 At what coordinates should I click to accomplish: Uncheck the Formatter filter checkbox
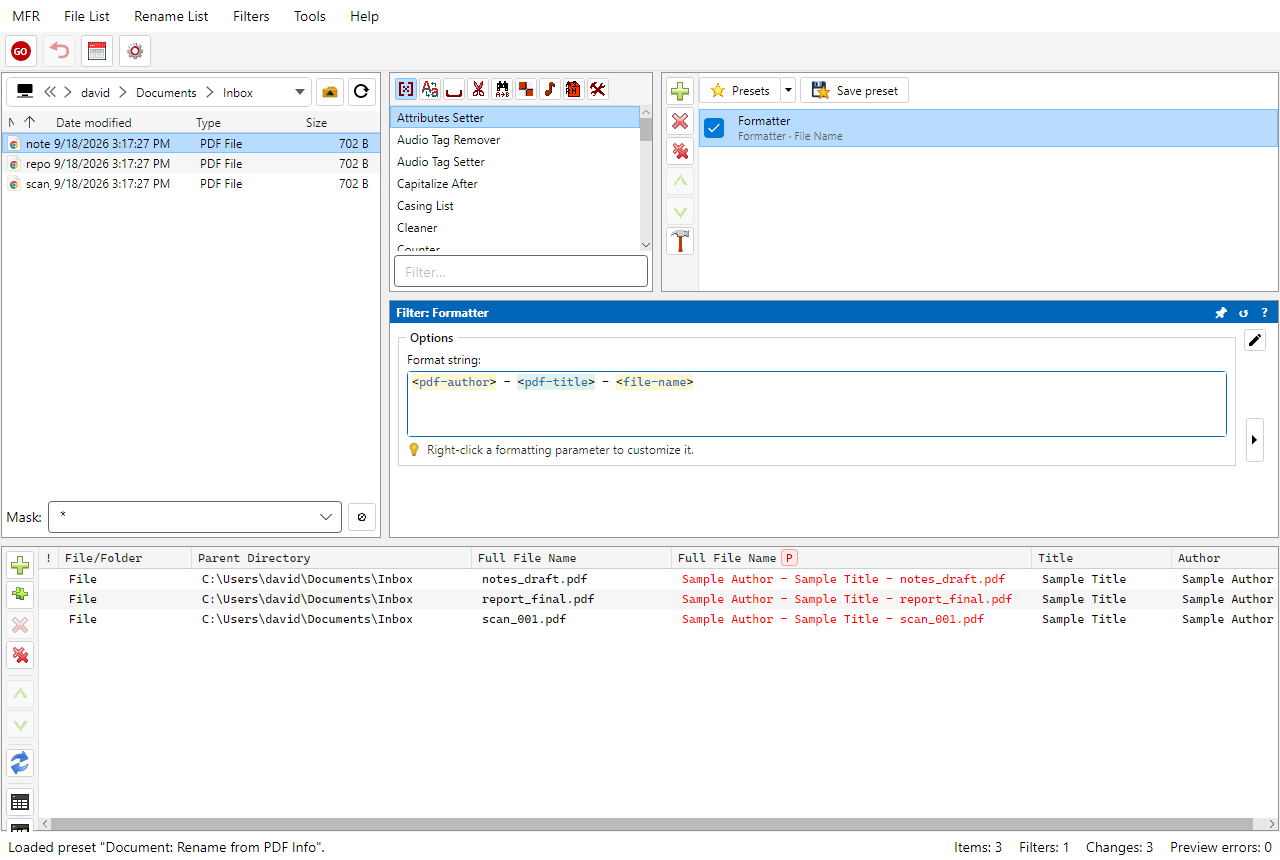[x=714, y=128]
